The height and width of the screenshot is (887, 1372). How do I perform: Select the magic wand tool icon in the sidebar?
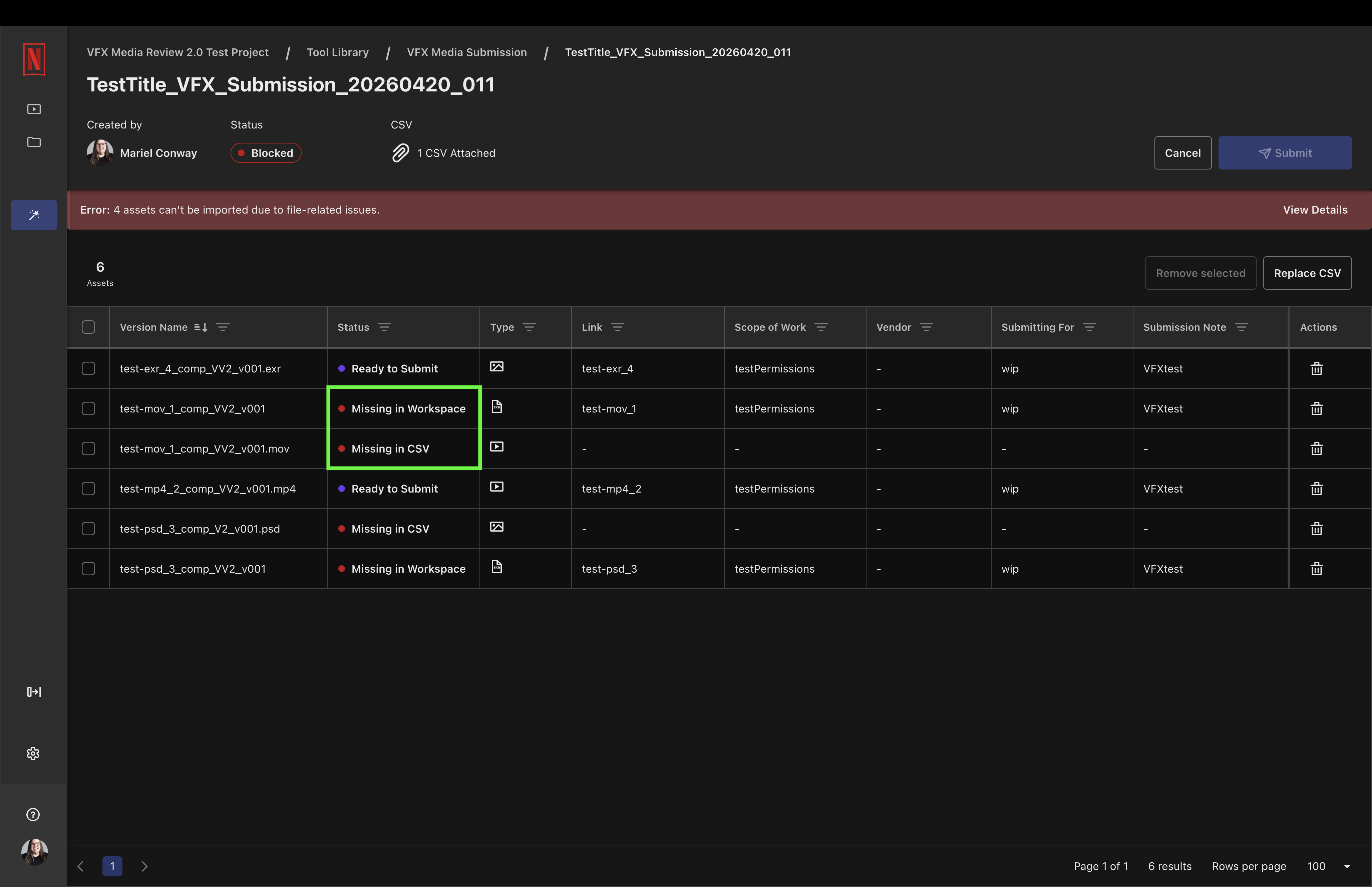34,215
